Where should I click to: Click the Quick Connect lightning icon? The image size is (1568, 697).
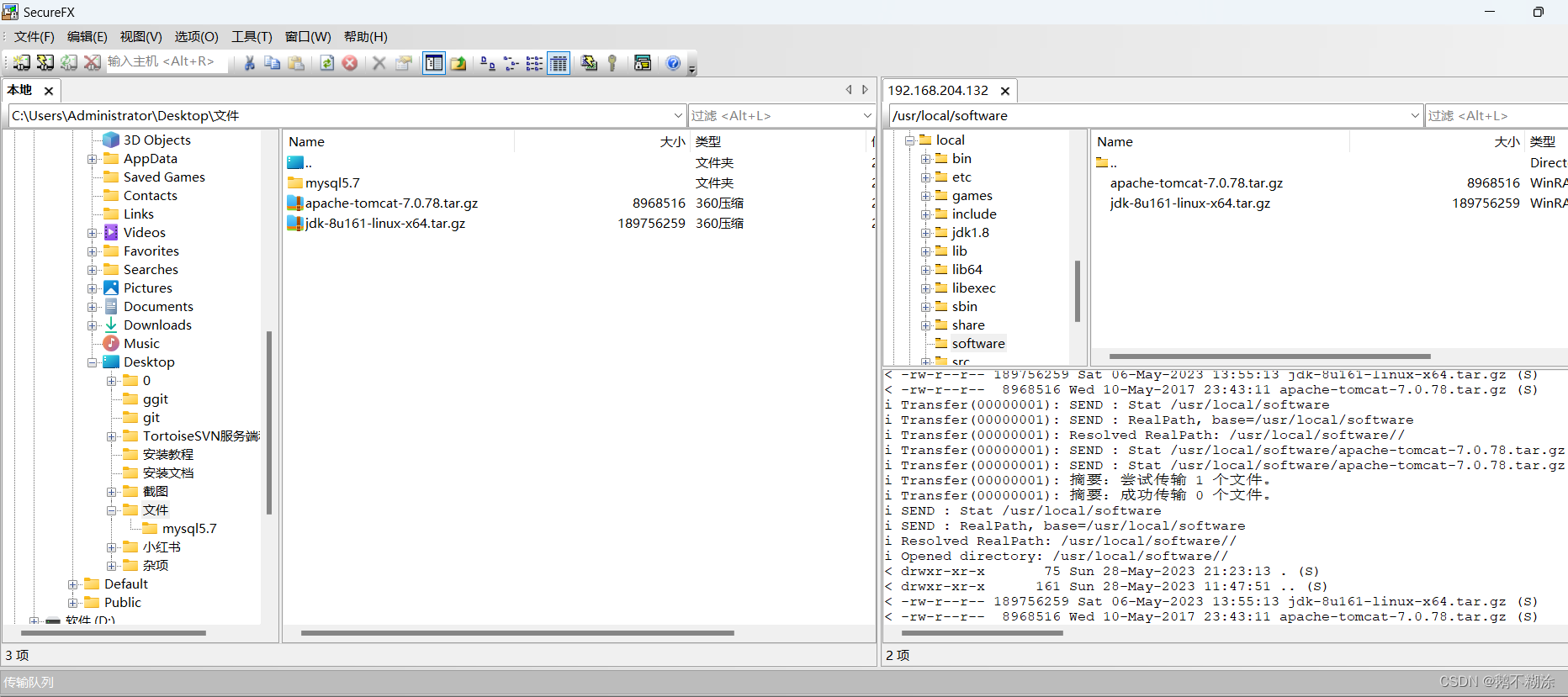pyautogui.click(x=45, y=63)
